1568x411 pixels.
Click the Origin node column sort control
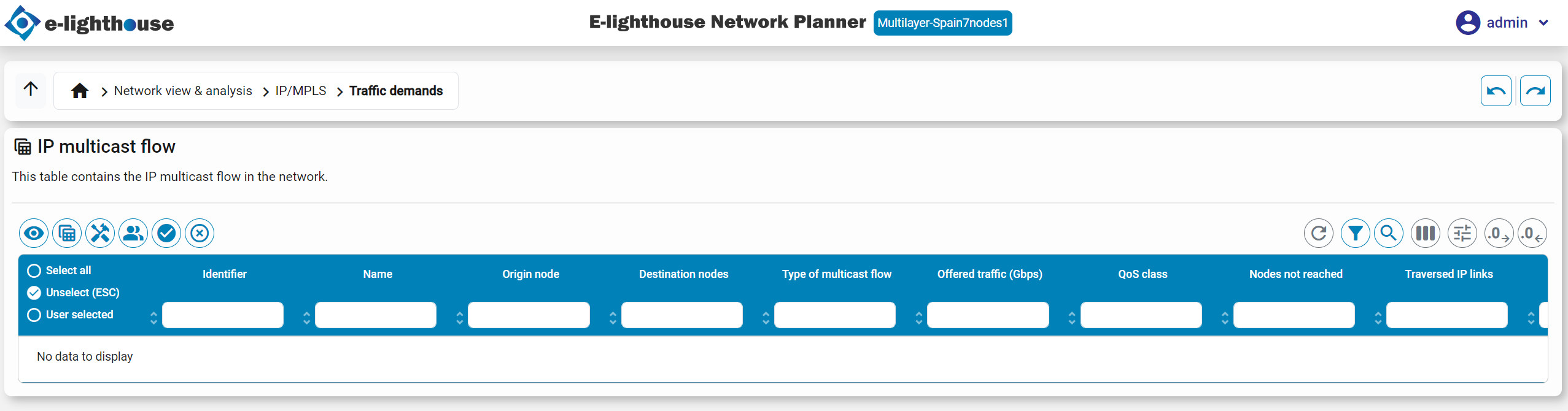pyautogui.click(x=460, y=318)
